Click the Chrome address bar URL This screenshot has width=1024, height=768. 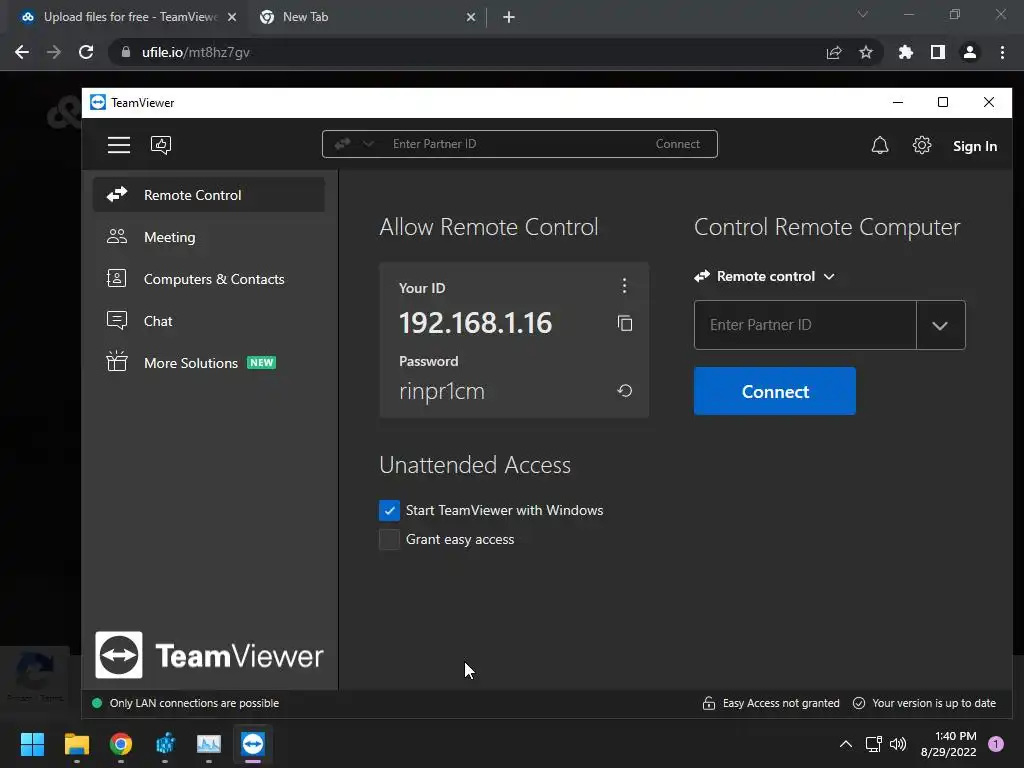196,52
